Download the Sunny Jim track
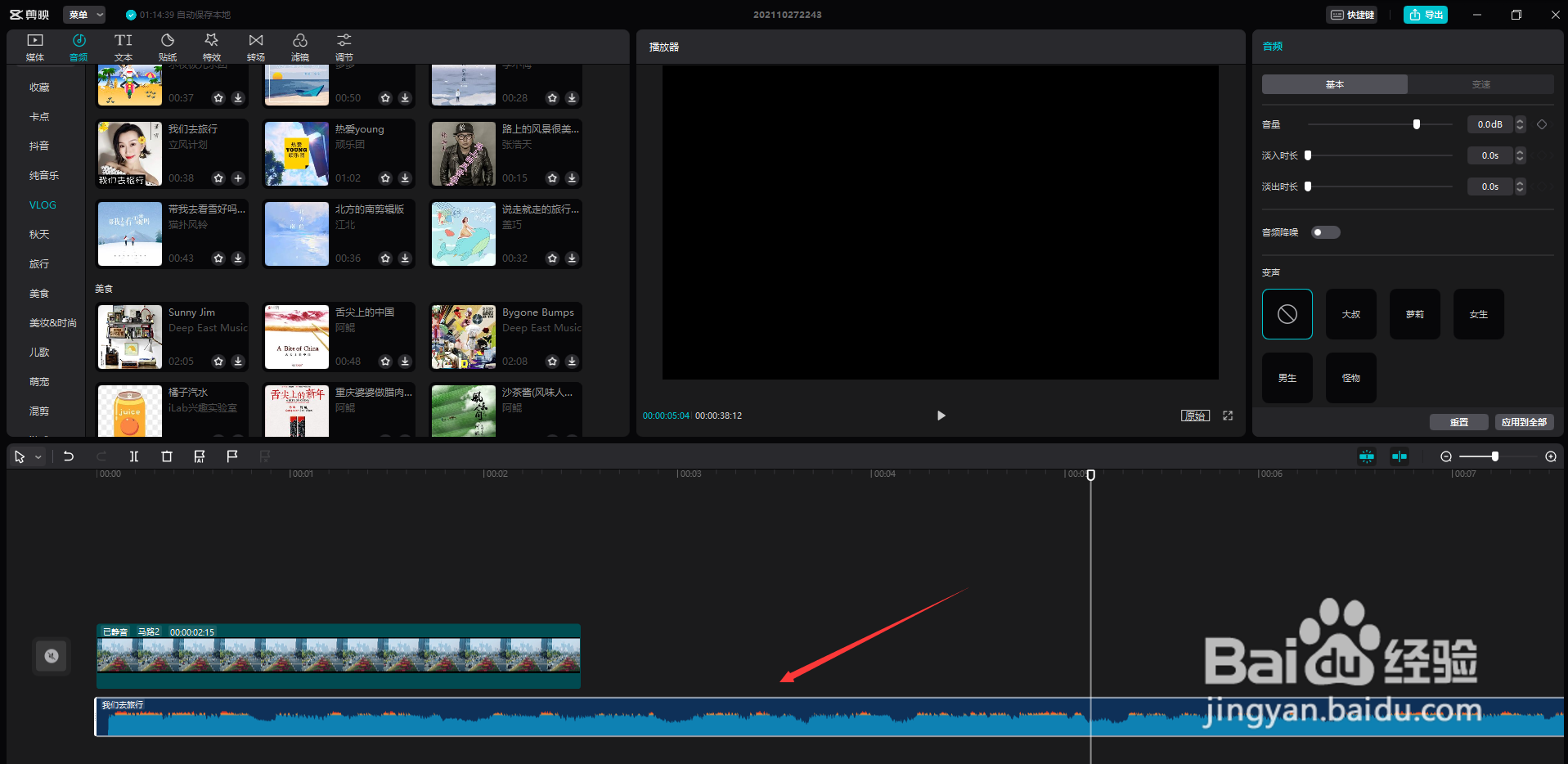 click(x=238, y=362)
